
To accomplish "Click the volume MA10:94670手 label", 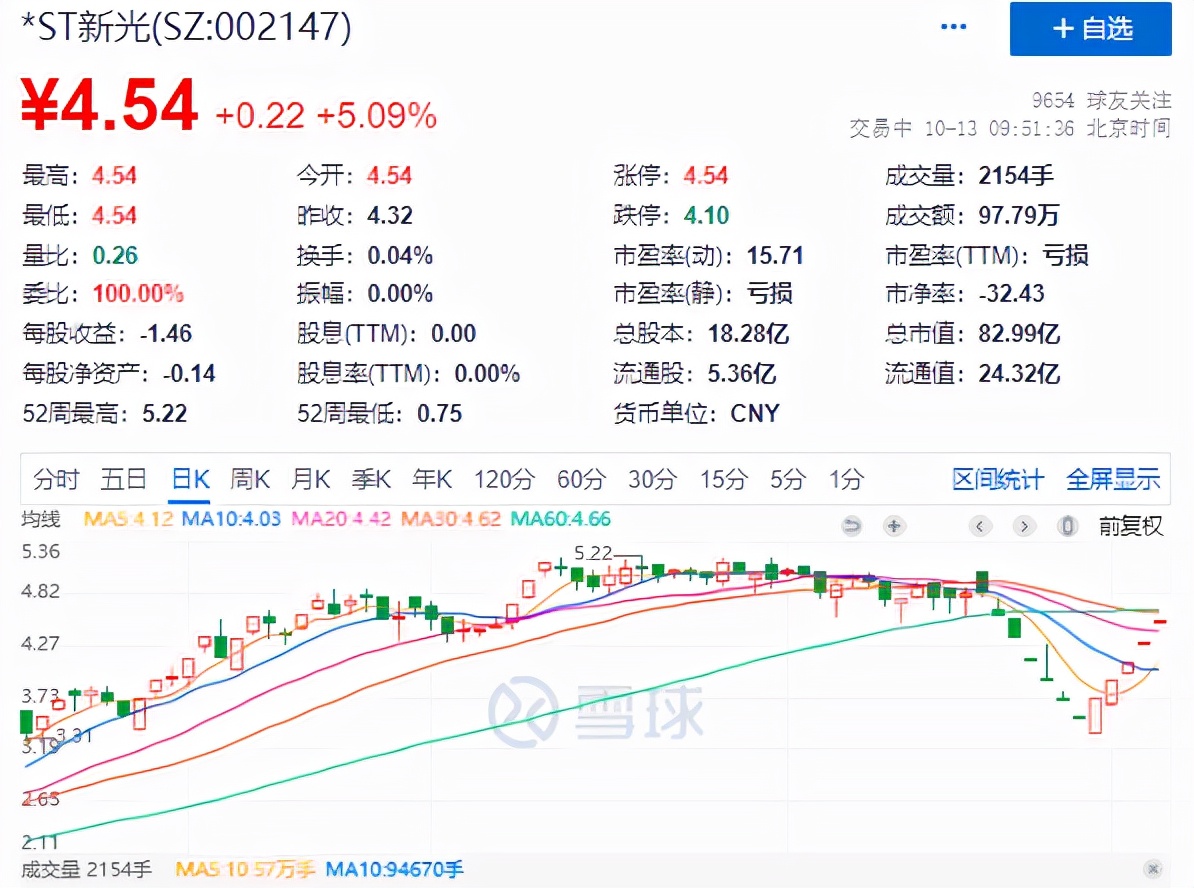I will (394, 869).
